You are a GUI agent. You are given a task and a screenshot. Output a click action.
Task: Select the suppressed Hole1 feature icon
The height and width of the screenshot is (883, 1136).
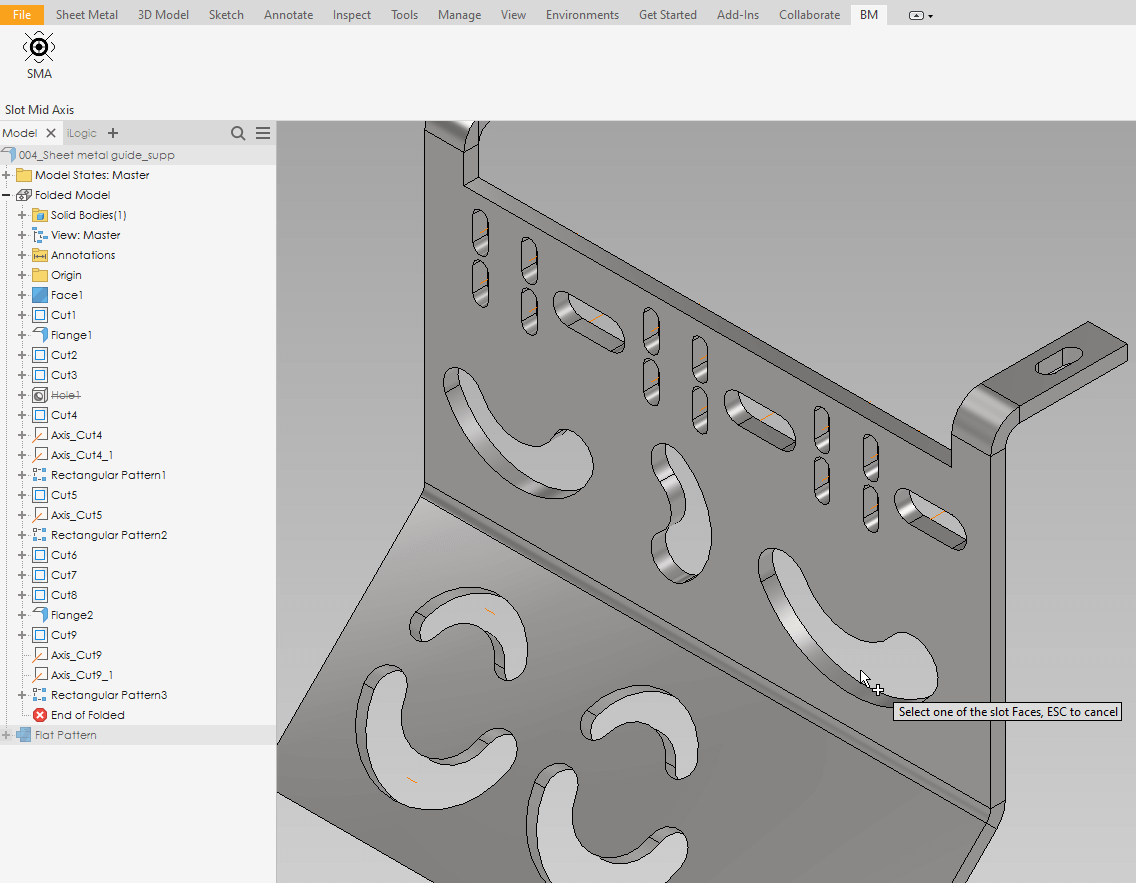pyautogui.click(x=40, y=395)
